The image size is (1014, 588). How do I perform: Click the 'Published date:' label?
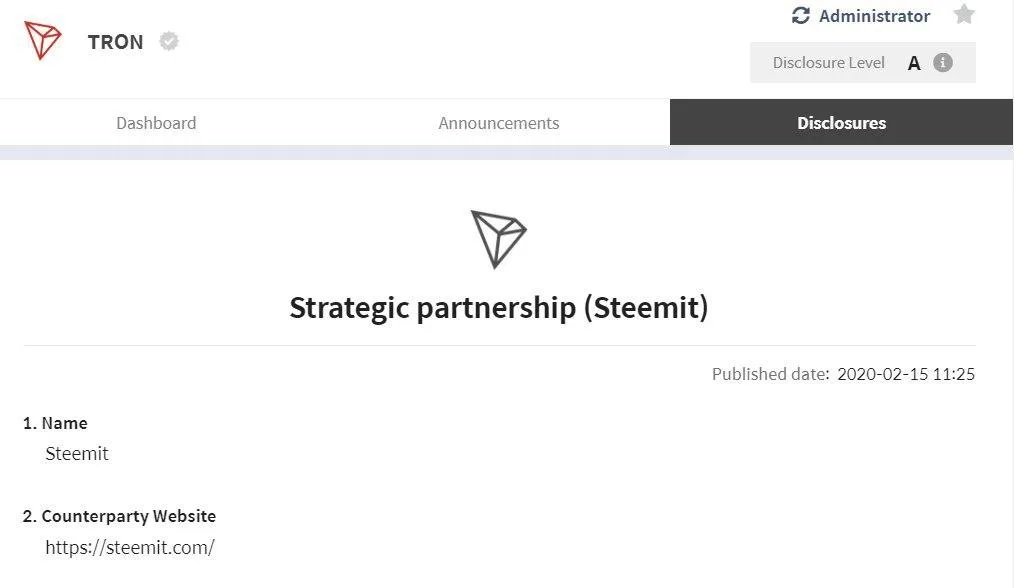(770, 374)
